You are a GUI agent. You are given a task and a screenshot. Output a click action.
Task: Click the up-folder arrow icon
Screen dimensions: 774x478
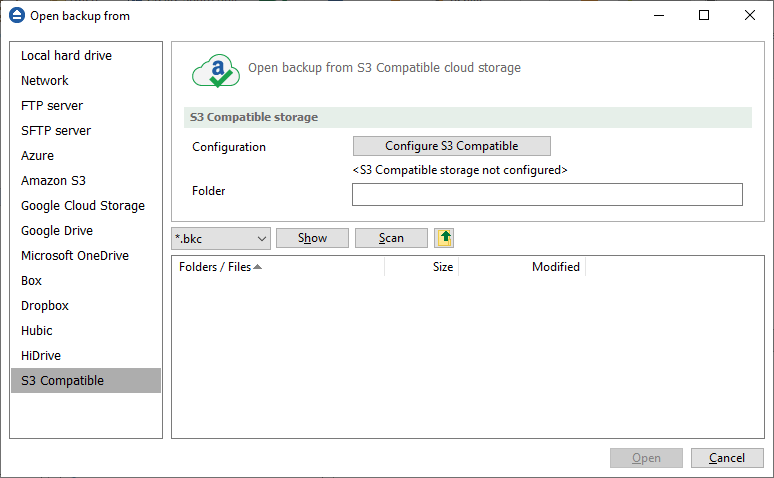[444, 238]
